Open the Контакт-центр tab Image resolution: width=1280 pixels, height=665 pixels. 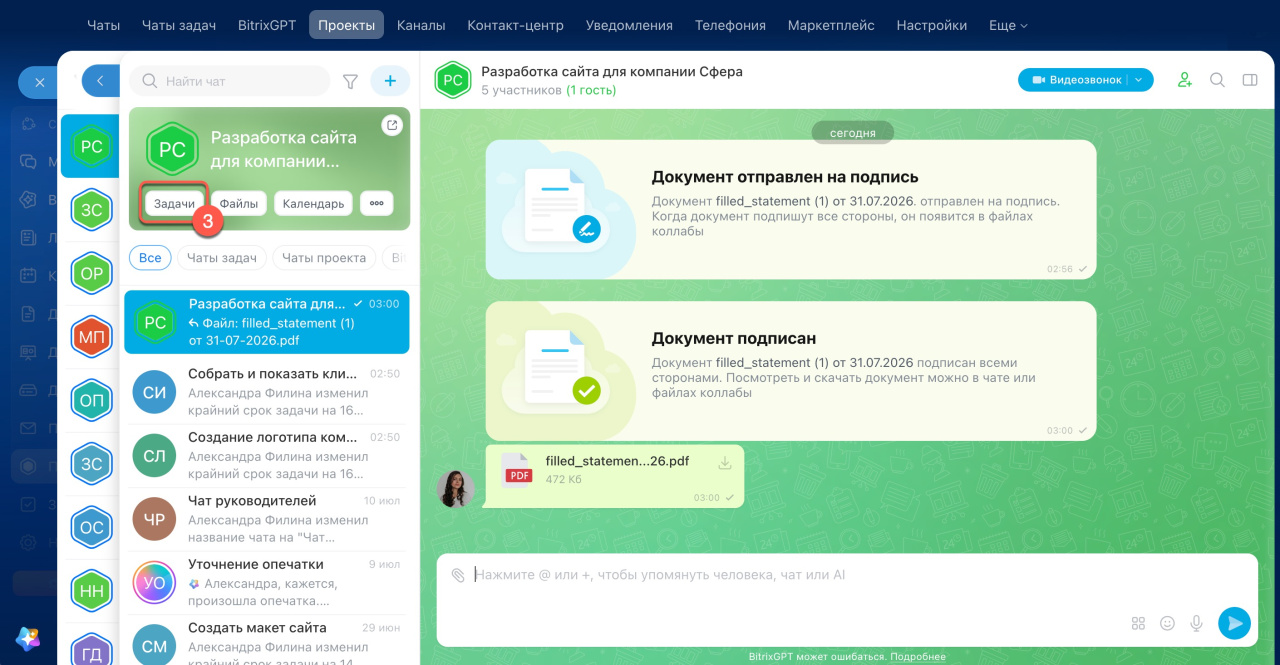coord(515,25)
